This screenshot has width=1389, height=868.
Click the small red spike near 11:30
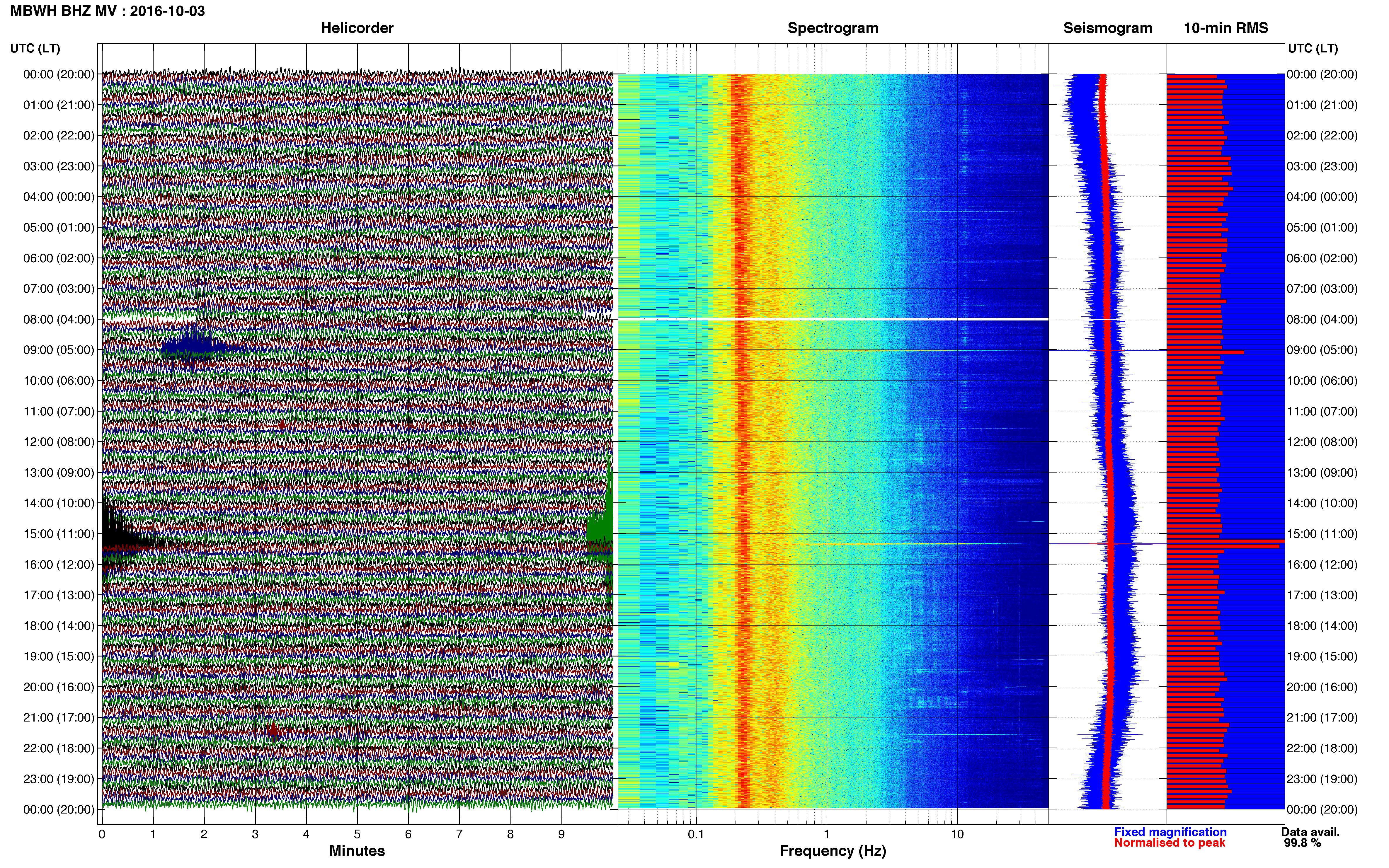(x=281, y=425)
